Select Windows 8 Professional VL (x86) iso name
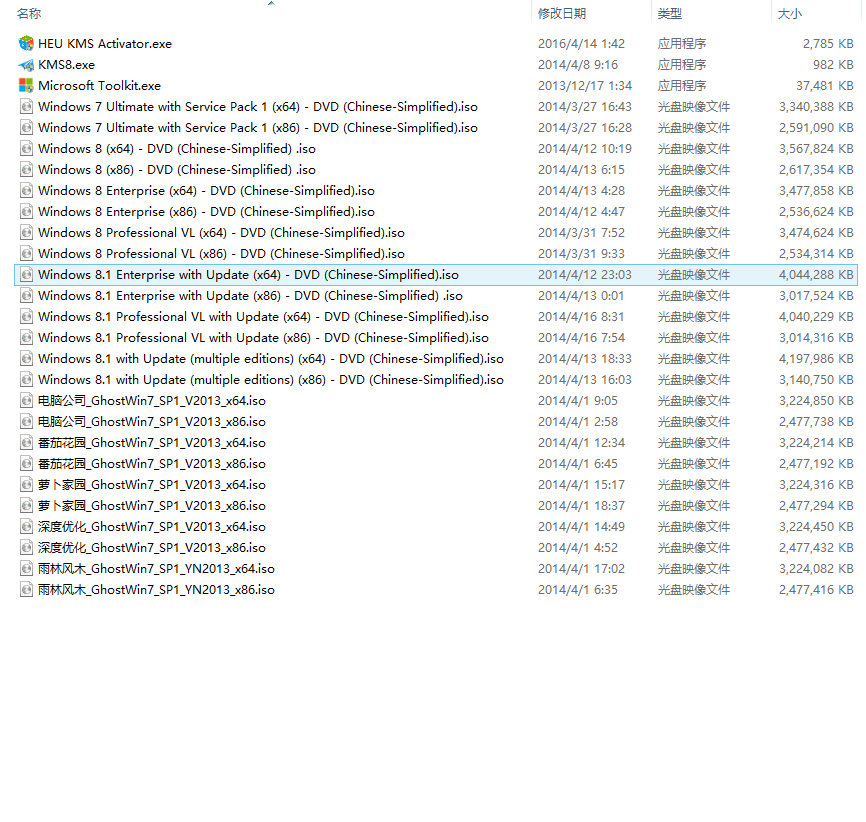 tap(221, 254)
